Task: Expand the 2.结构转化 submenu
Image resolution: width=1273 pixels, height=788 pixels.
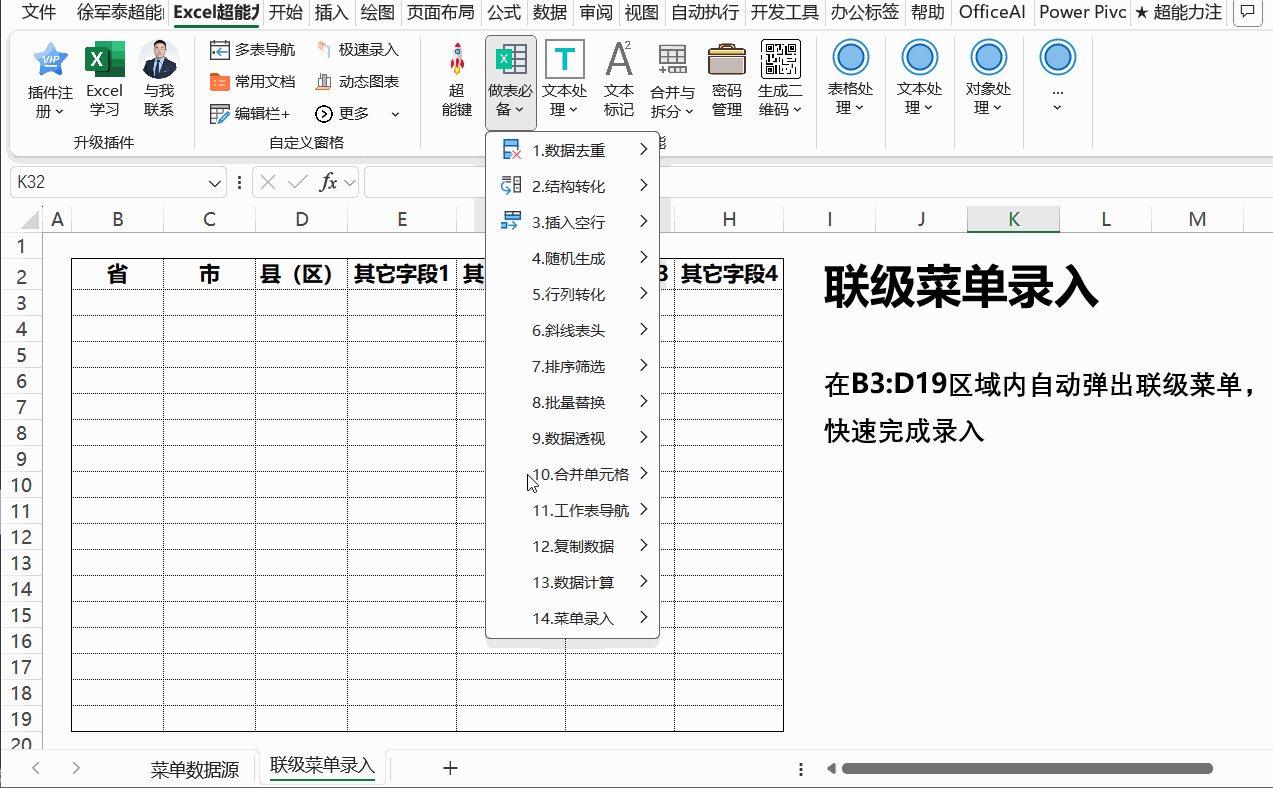Action: 572,186
